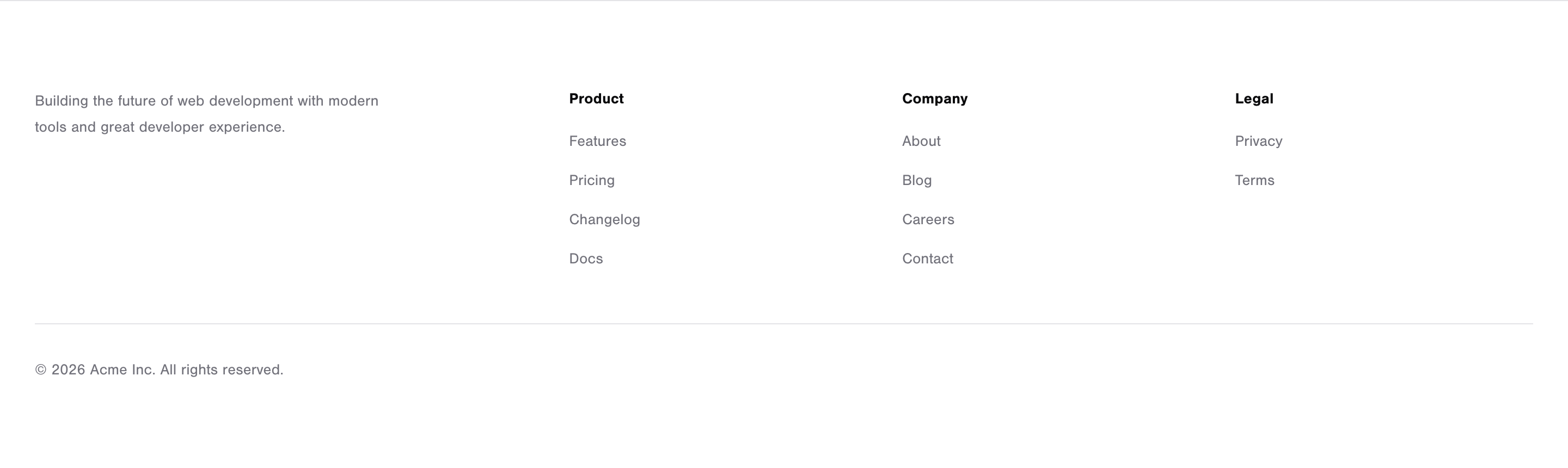Select the Acme Inc copyright text
The height and width of the screenshot is (468, 1568).
[160, 370]
